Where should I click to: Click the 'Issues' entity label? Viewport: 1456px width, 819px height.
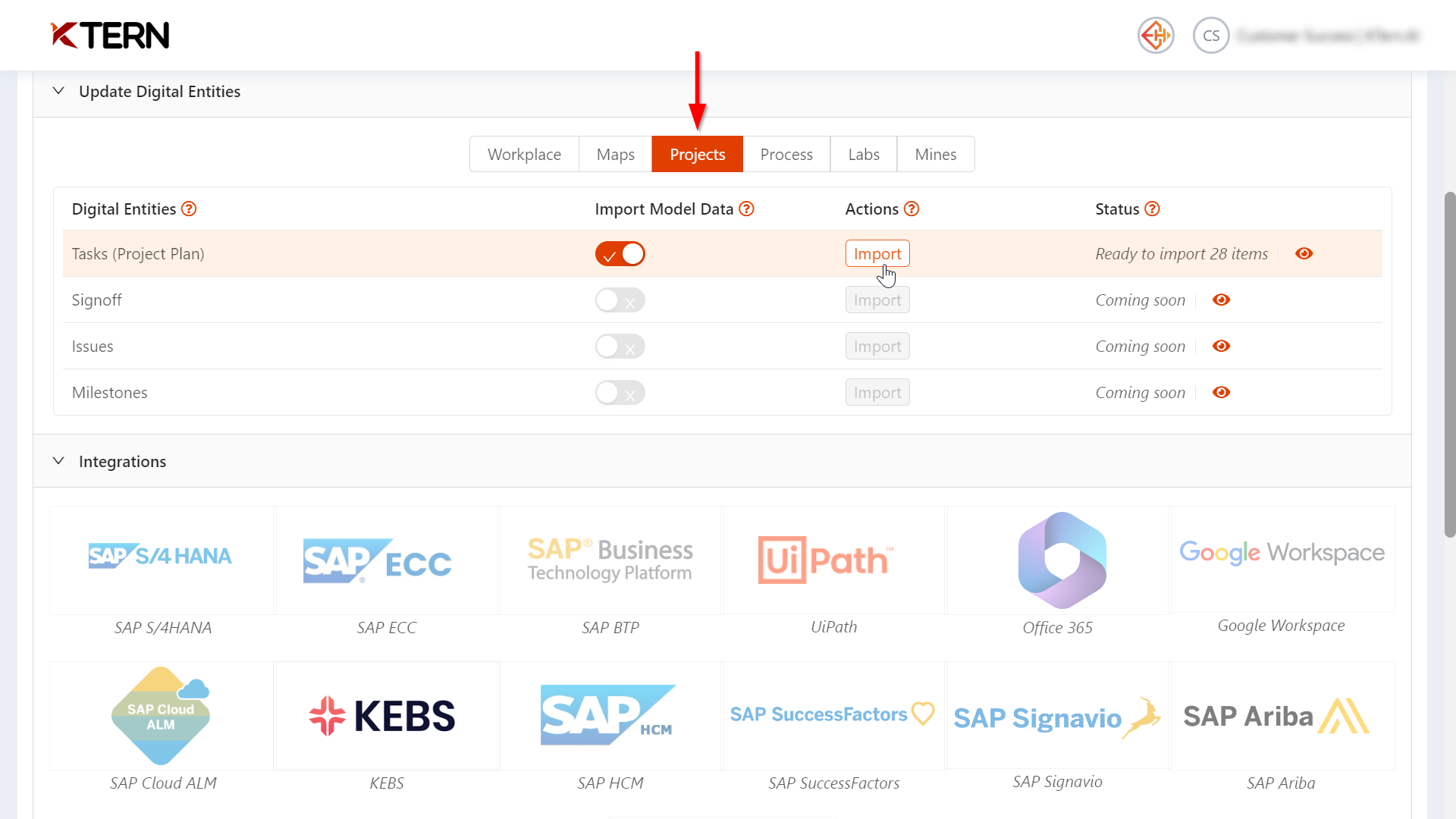click(x=93, y=347)
